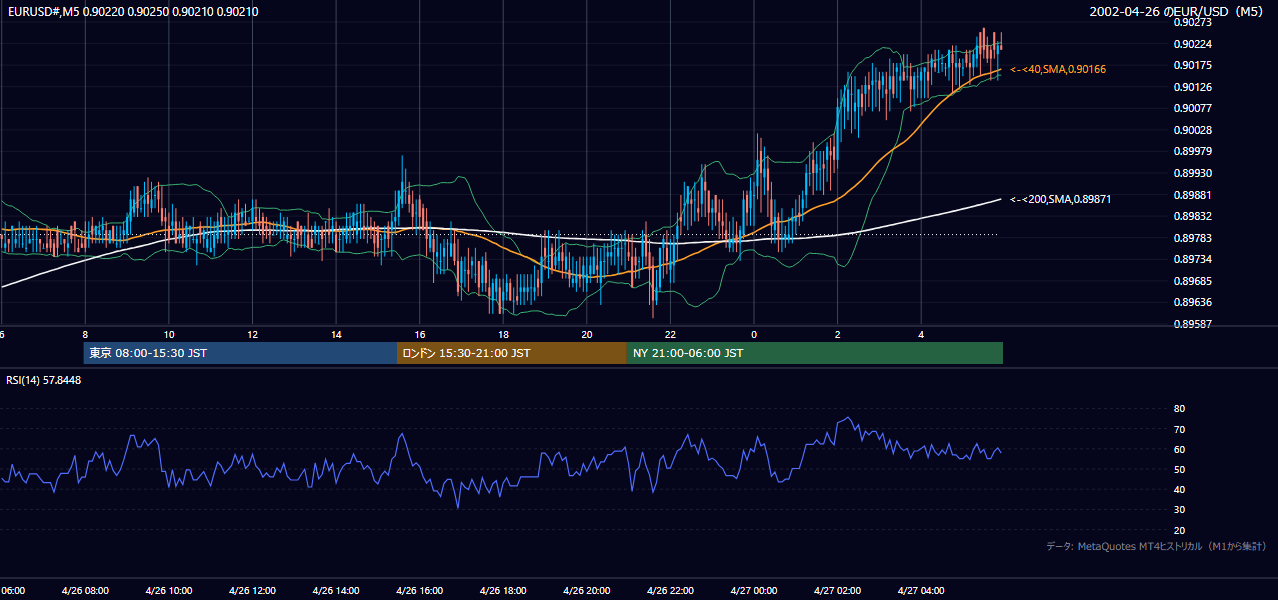The width and height of the screenshot is (1278, 600).
Task: Click RSI scale value 60
Action: [1179, 449]
